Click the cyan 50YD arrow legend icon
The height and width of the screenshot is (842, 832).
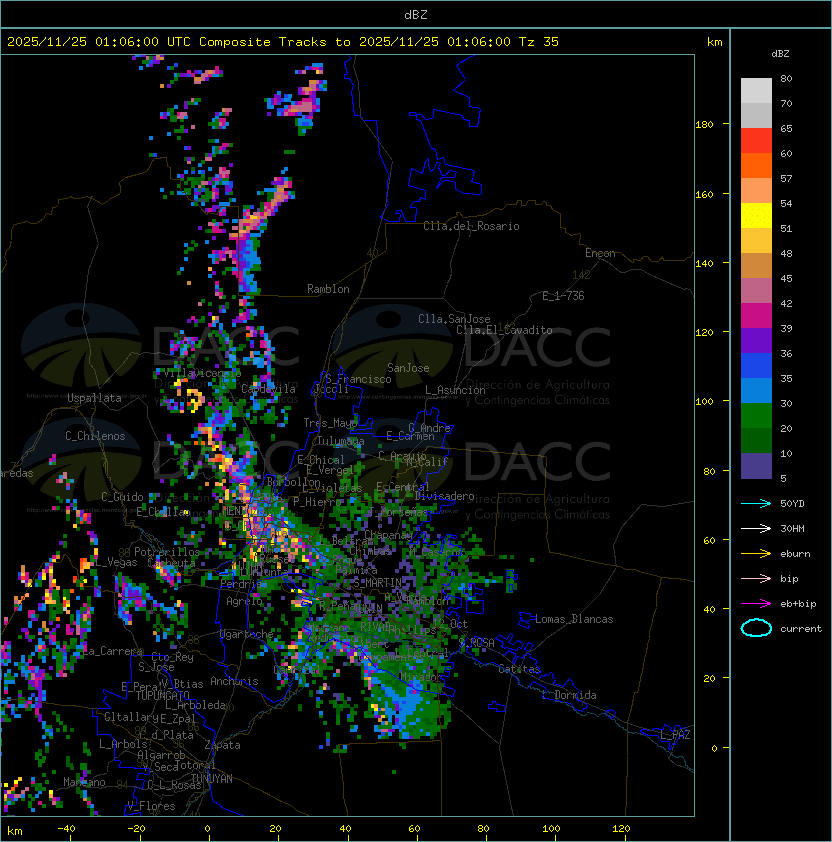(x=756, y=504)
